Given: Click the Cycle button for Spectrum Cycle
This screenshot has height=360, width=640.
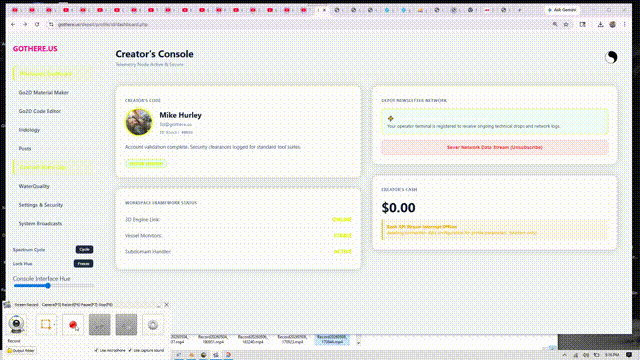Looking at the screenshot, I should (84, 249).
